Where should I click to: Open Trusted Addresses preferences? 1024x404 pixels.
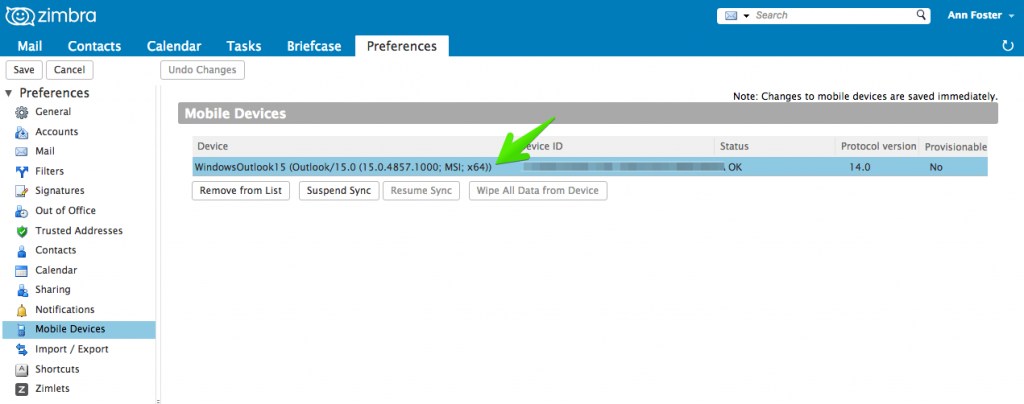[78, 230]
